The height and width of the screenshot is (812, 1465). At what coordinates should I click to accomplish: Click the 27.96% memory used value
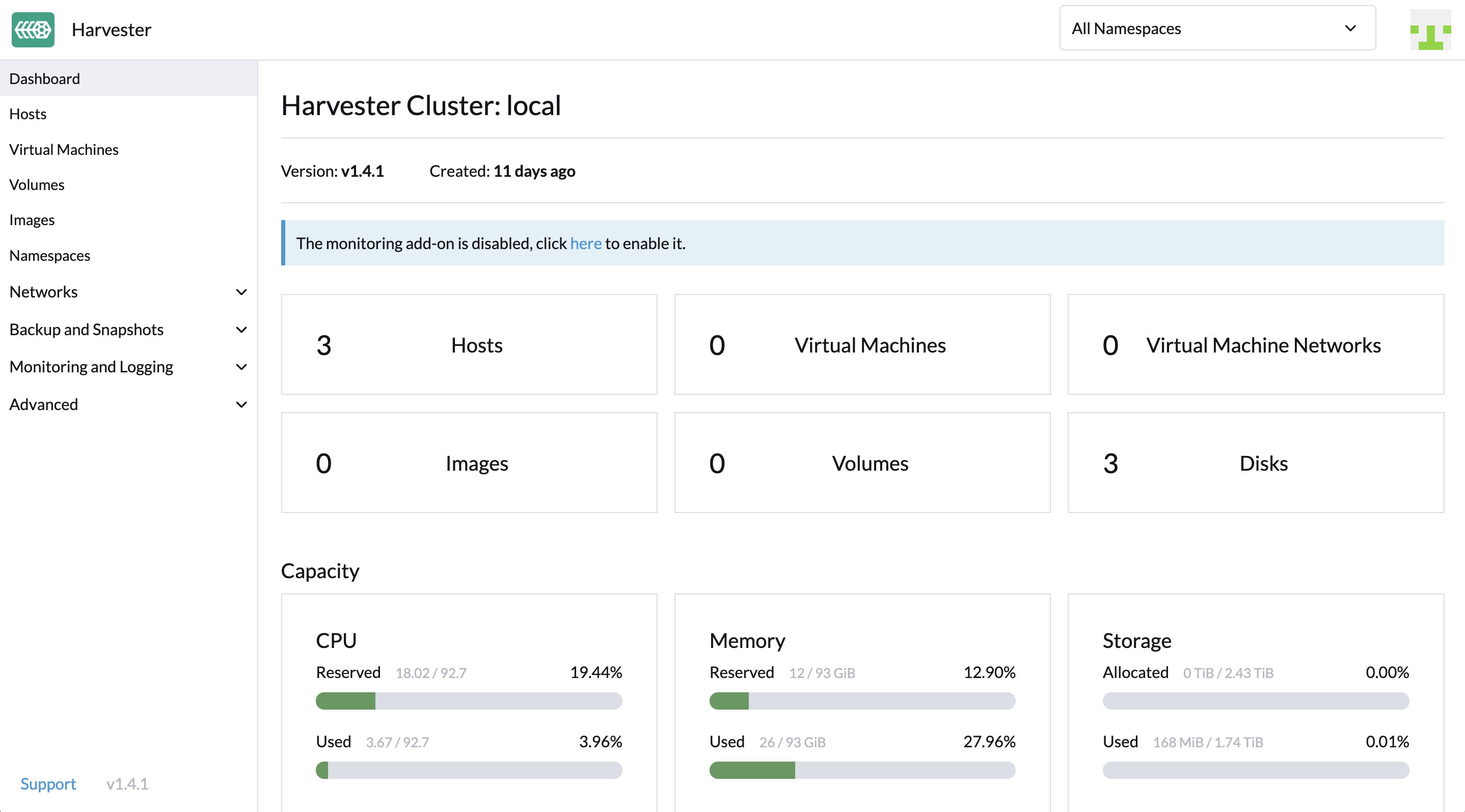989,742
